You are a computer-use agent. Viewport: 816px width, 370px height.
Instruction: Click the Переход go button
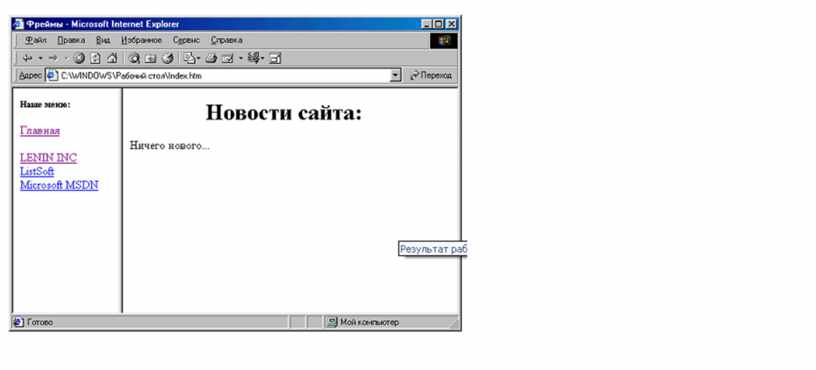pos(431,75)
